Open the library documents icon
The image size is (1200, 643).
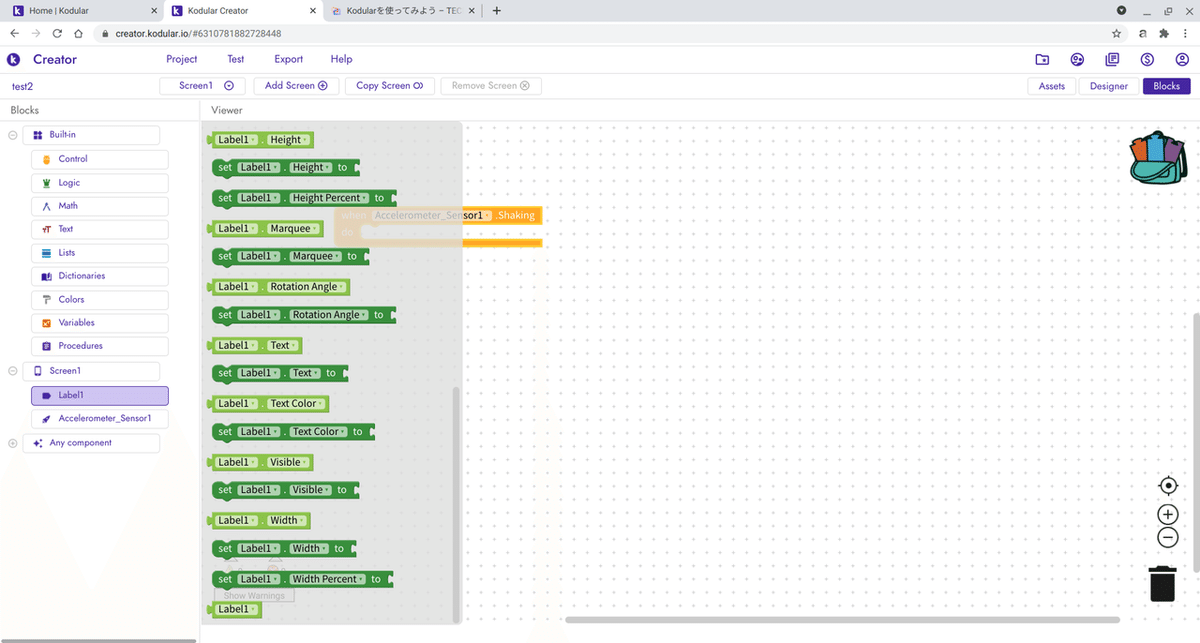pos(1112,59)
